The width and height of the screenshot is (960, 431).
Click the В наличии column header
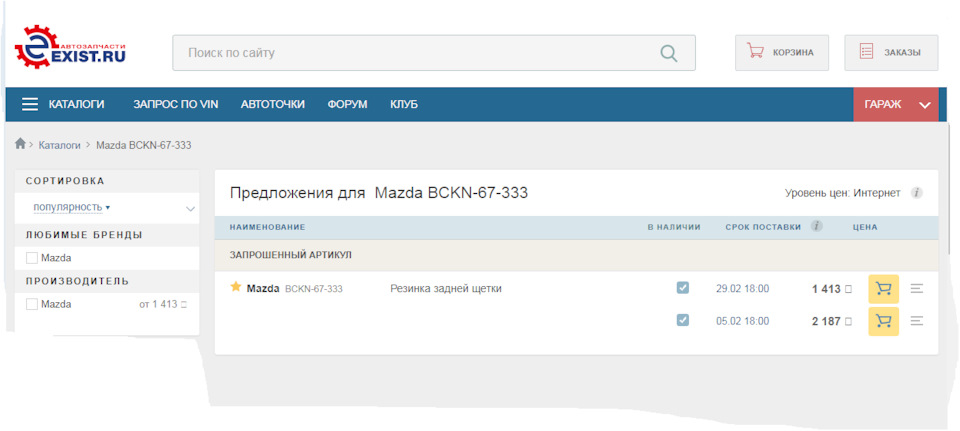coord(674,227)
